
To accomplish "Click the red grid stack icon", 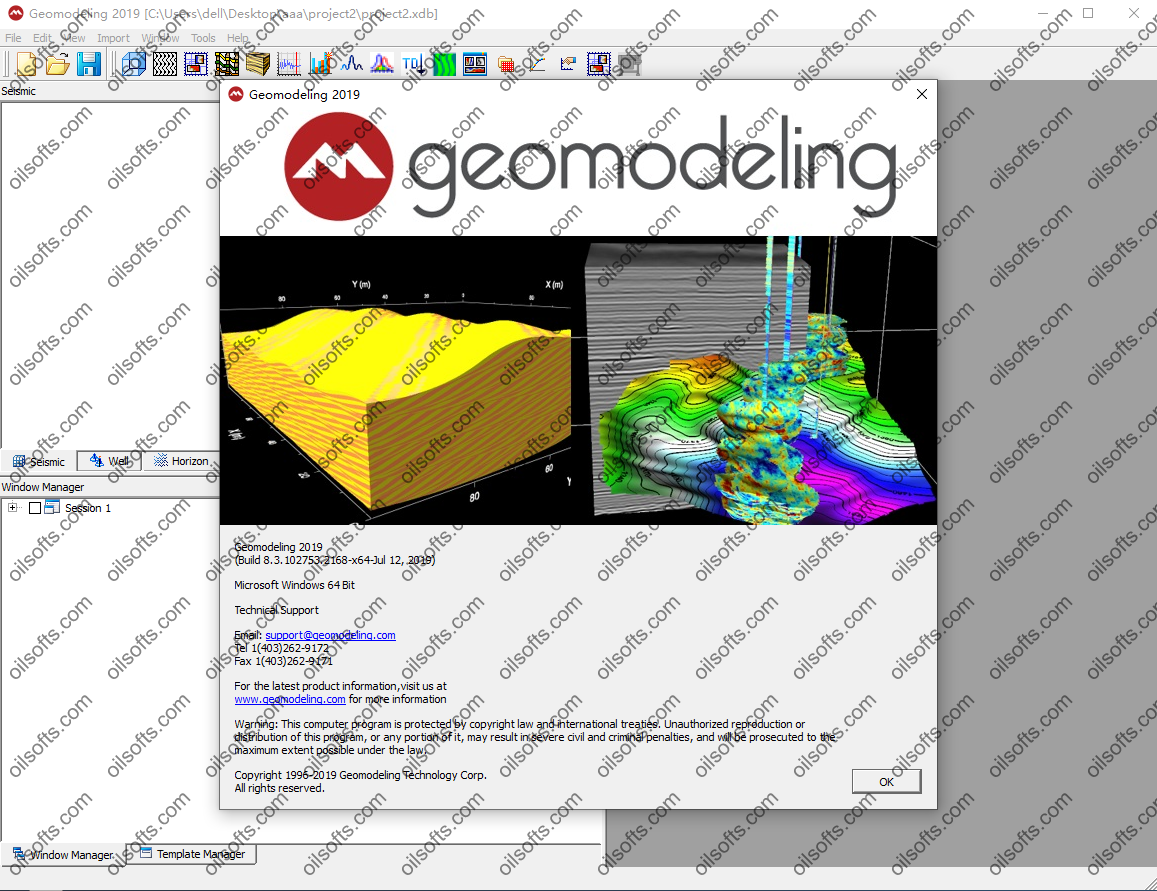I will 506,64.
